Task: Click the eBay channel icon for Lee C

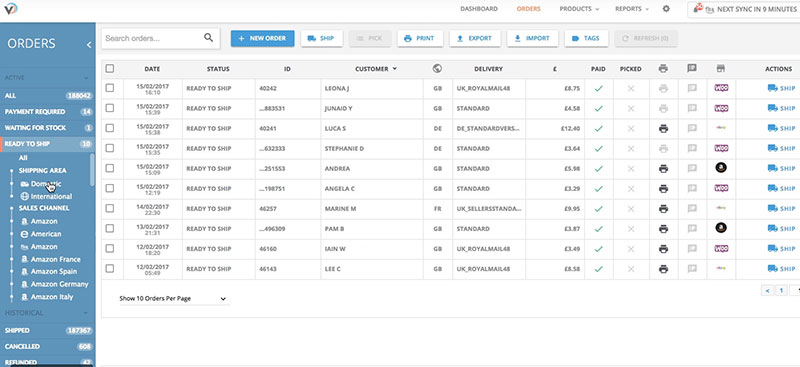Action: click(x=721, y=268)
